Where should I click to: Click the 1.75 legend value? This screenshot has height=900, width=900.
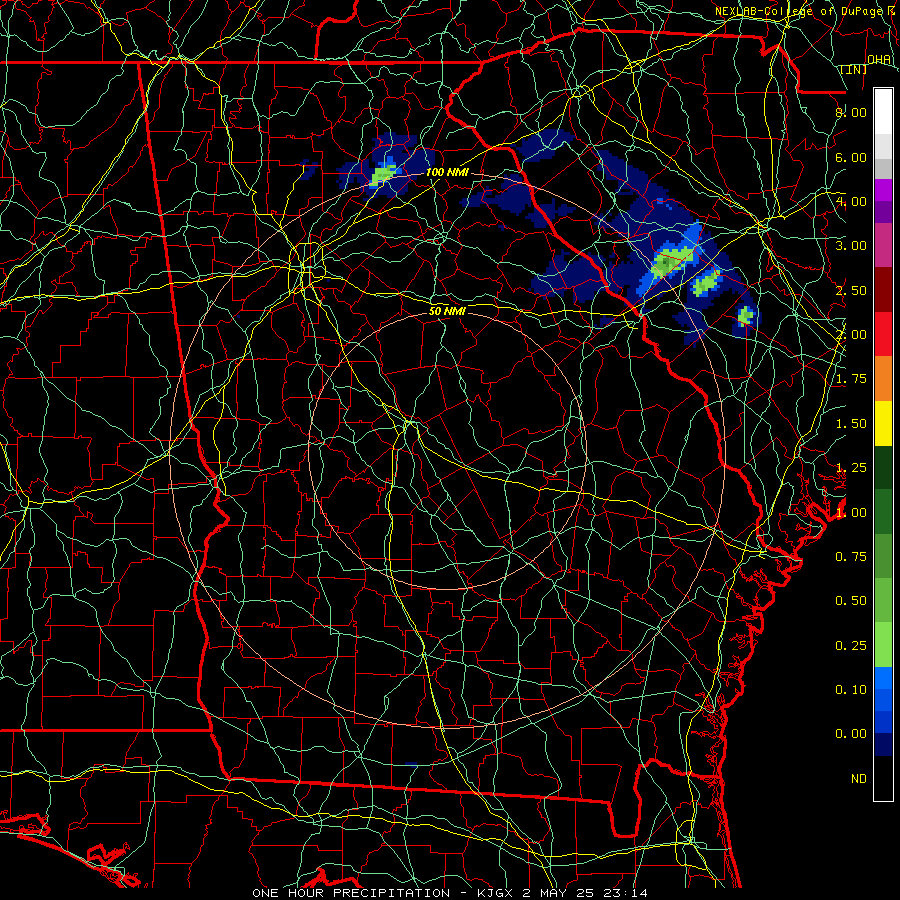point(851,379)
